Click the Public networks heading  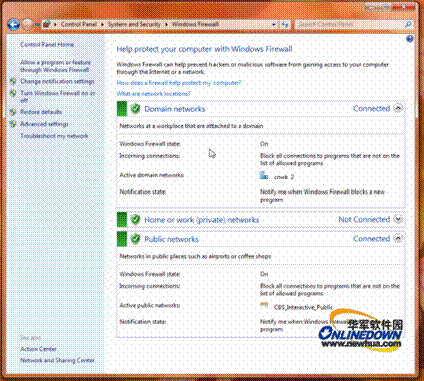pyautogui.click(x=171, y=239)
